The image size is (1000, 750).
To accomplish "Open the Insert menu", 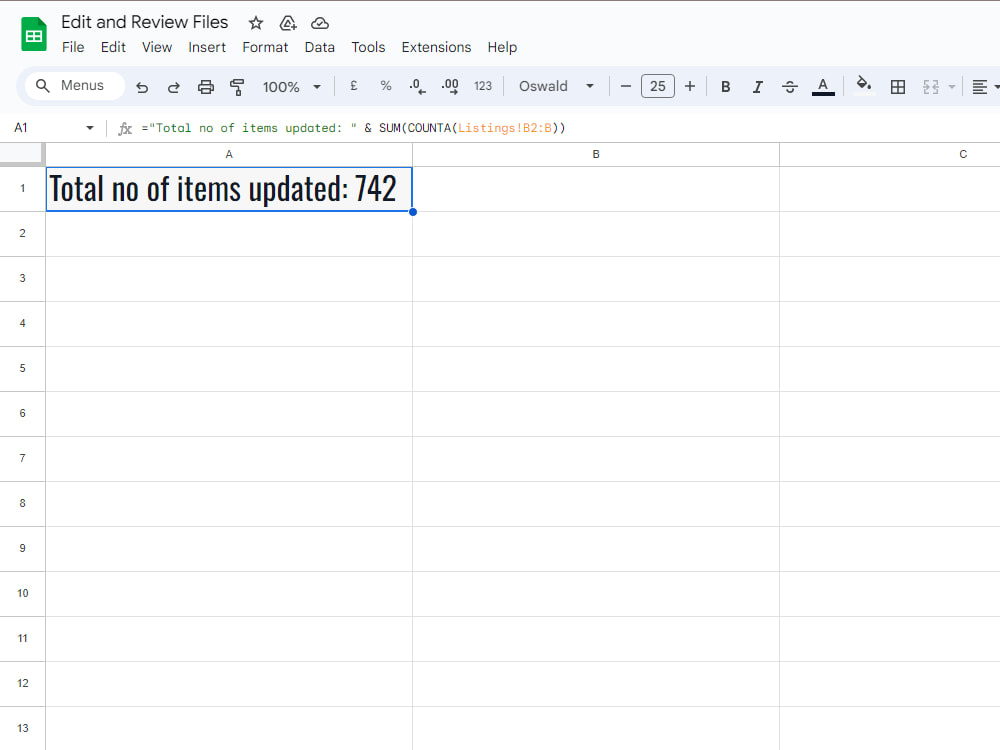I will point(207,47).
